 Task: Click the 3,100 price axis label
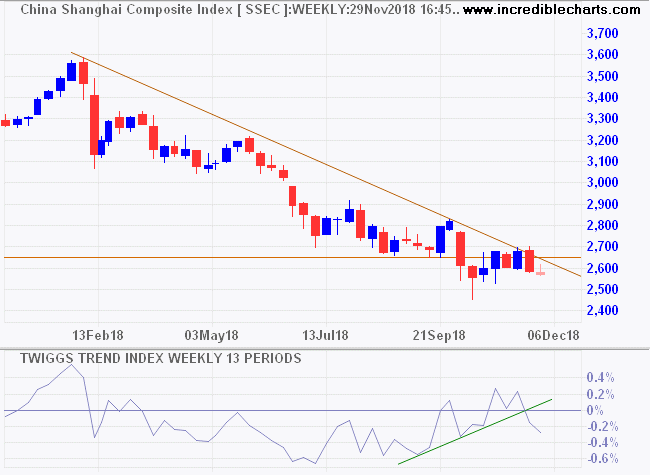602,161
